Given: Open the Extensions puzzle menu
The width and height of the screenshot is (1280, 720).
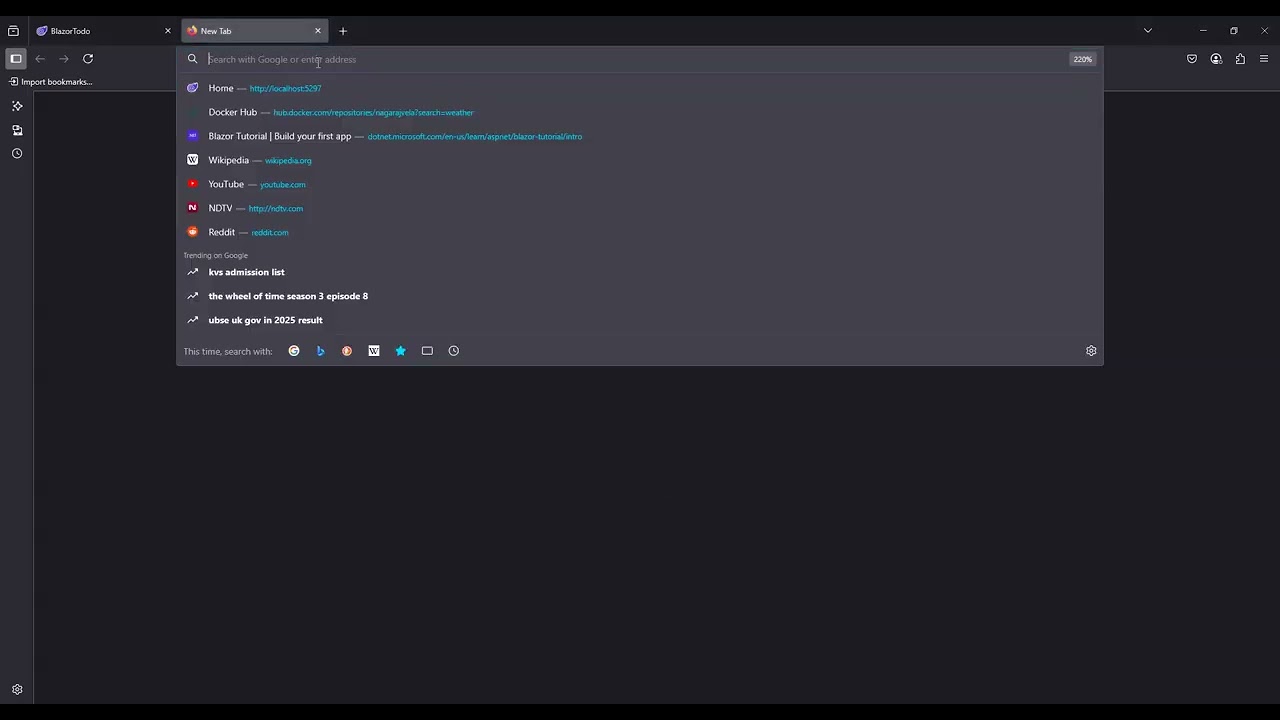Looking at the screenshot, I should coord(1240,59).
